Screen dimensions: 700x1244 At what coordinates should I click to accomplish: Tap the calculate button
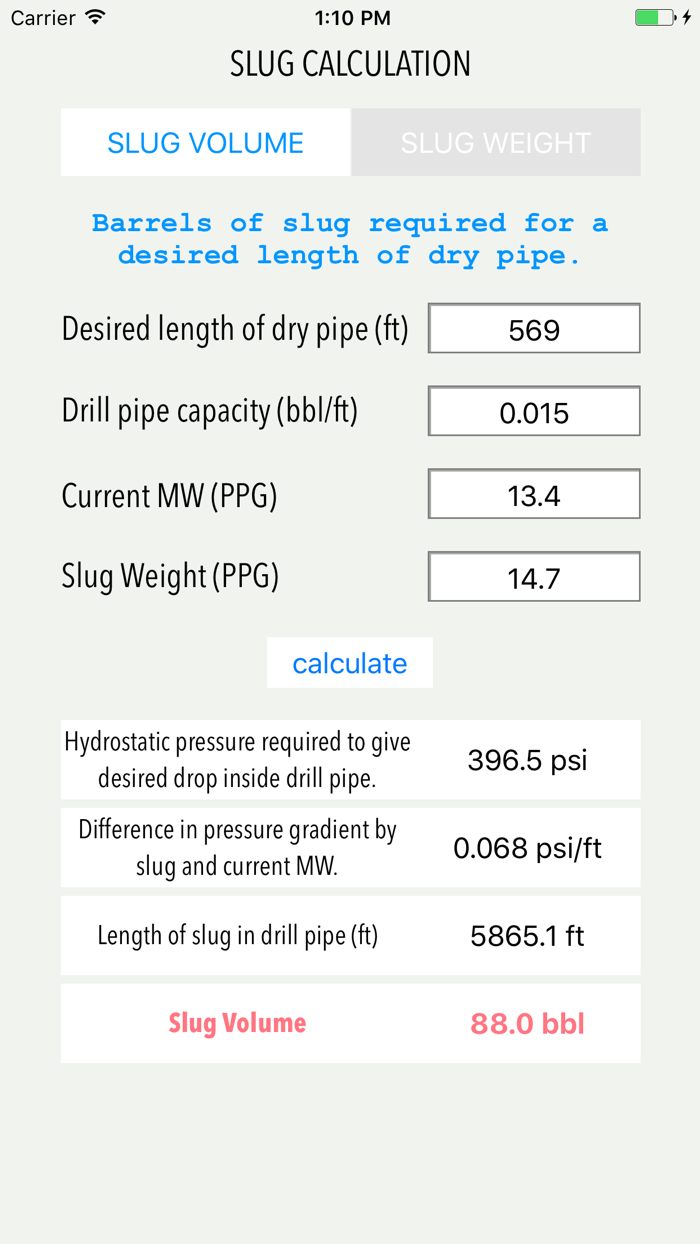tap(349, 662)
